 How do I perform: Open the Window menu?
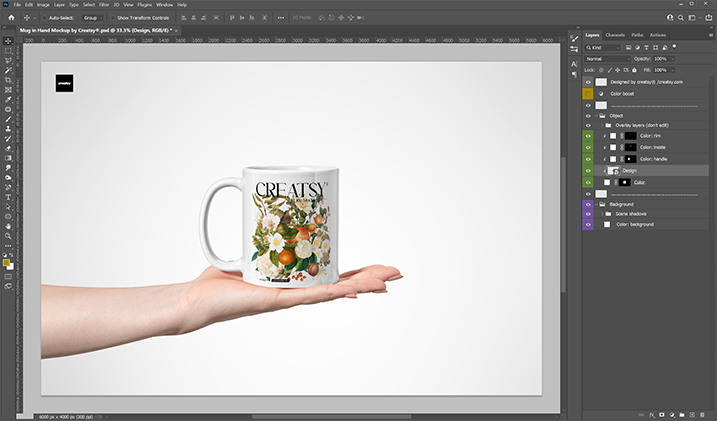click(x=165, y=5)
